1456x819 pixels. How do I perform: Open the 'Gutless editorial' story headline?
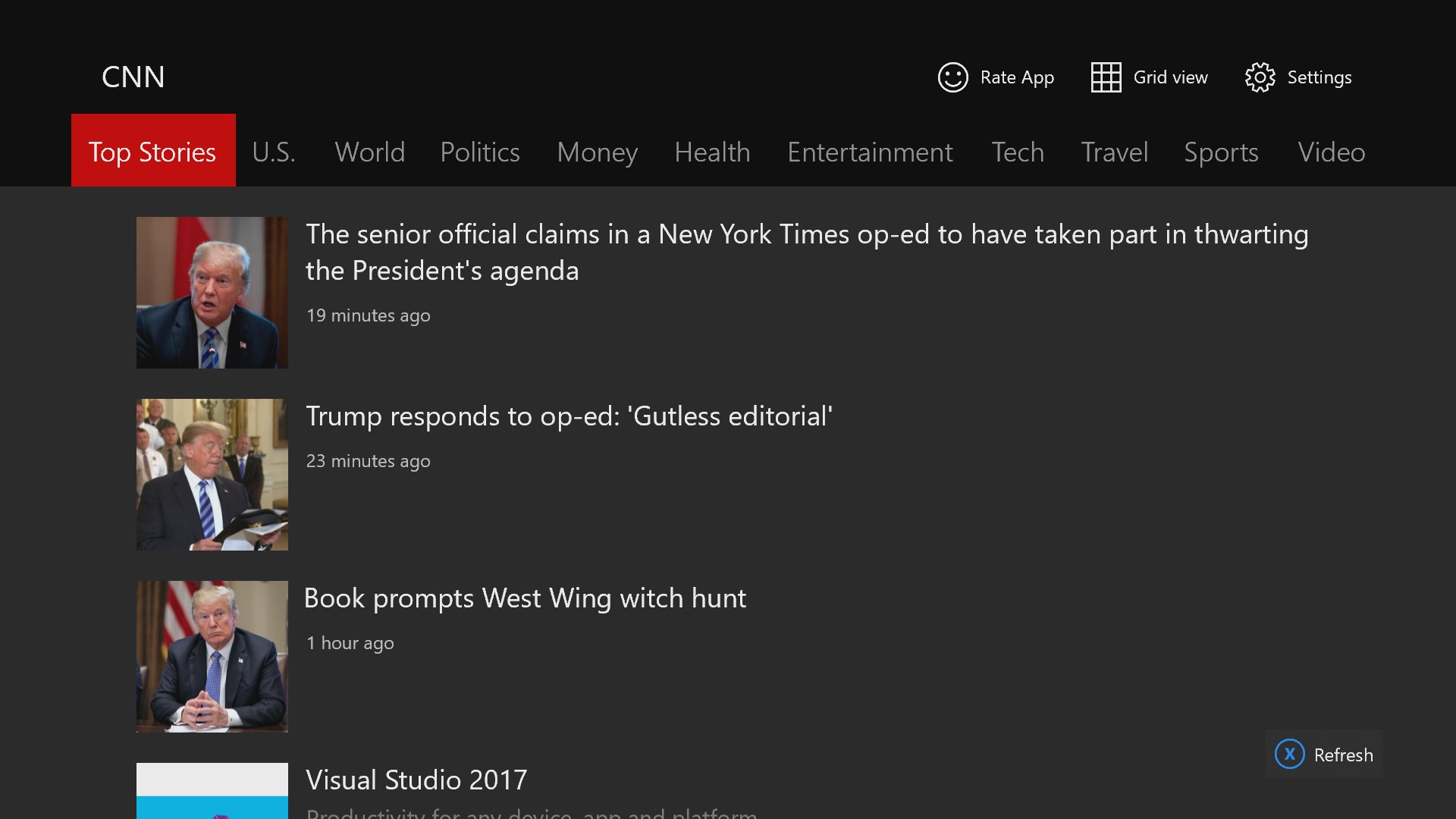[x=569, y=416]
